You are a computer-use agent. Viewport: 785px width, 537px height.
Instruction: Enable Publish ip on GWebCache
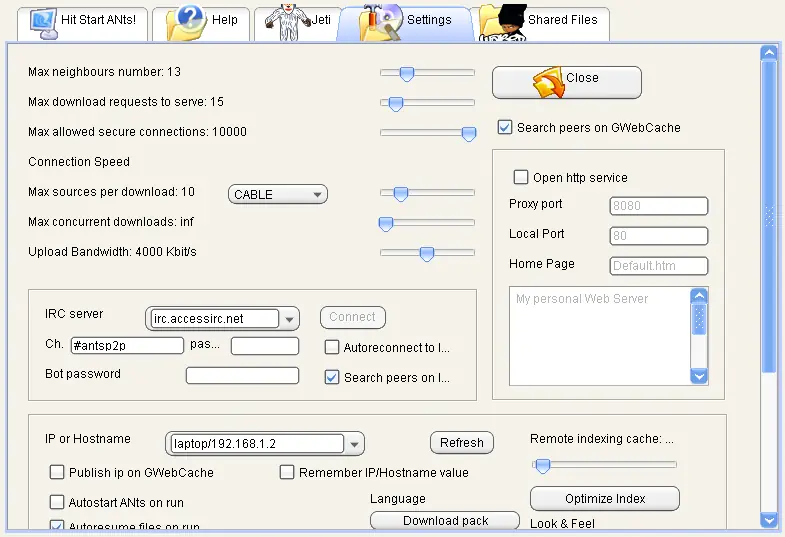coord(57,472)
